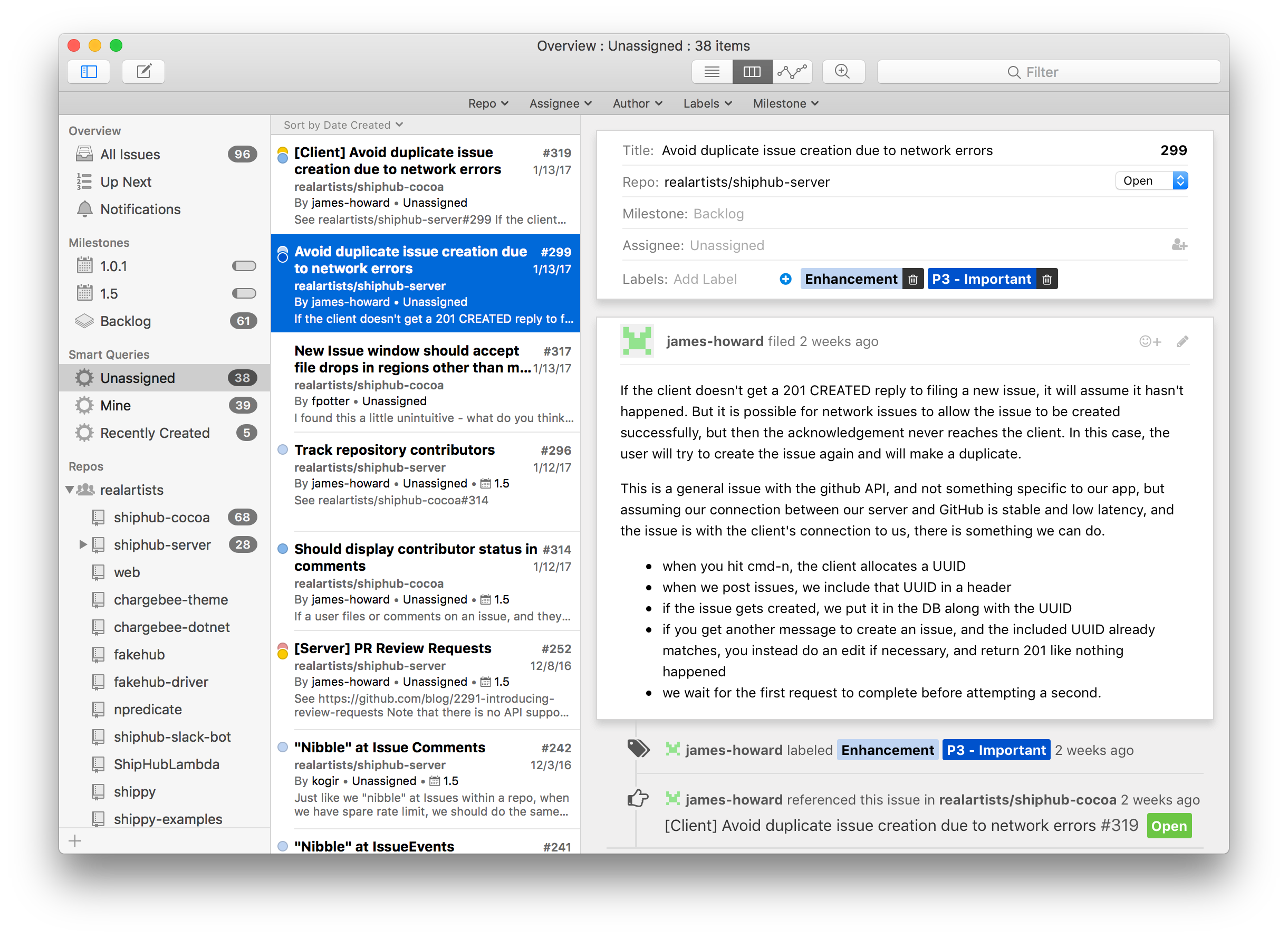Select Recently Created smart query
Screen dimensions: 1288x938
[165, 433]
